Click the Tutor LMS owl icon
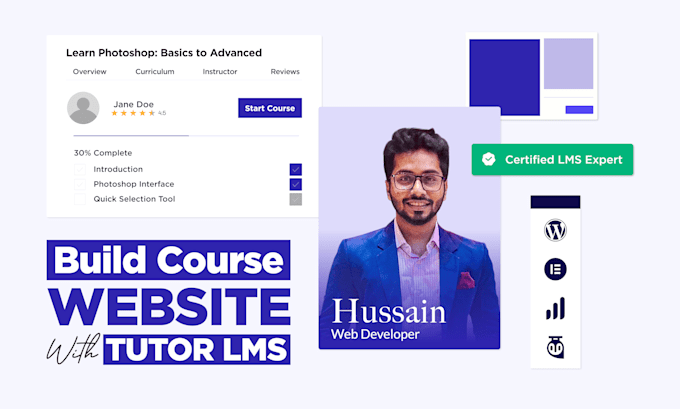This screenshot has width=680, height=409. (x=555, y=347)
